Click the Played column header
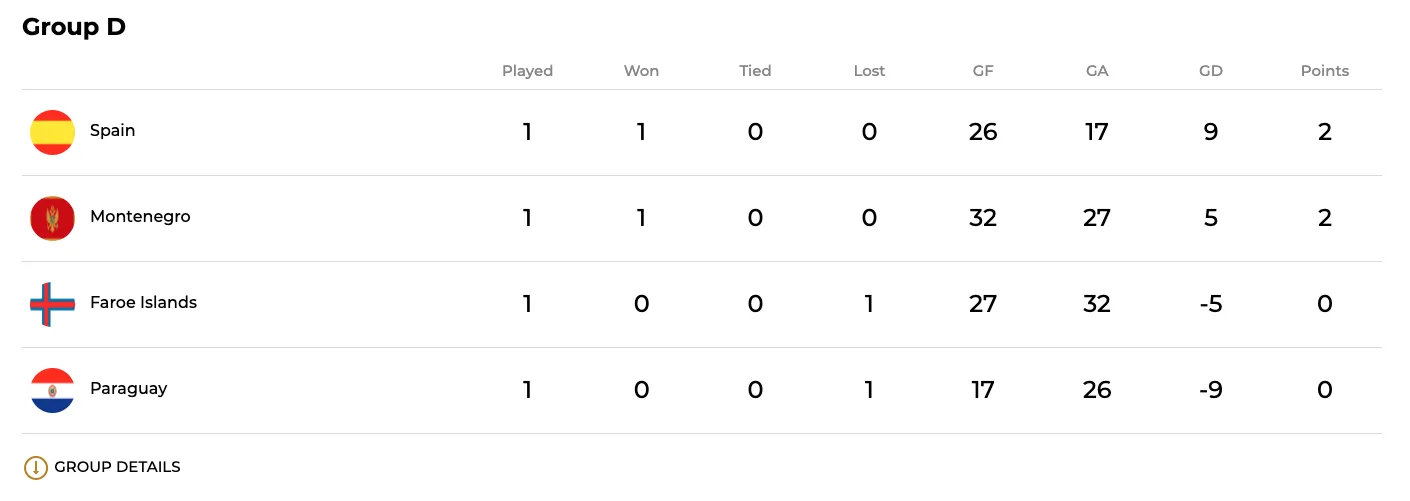Screen dimensions: 1410x501 pyautogui.click(x=527, y=71)
